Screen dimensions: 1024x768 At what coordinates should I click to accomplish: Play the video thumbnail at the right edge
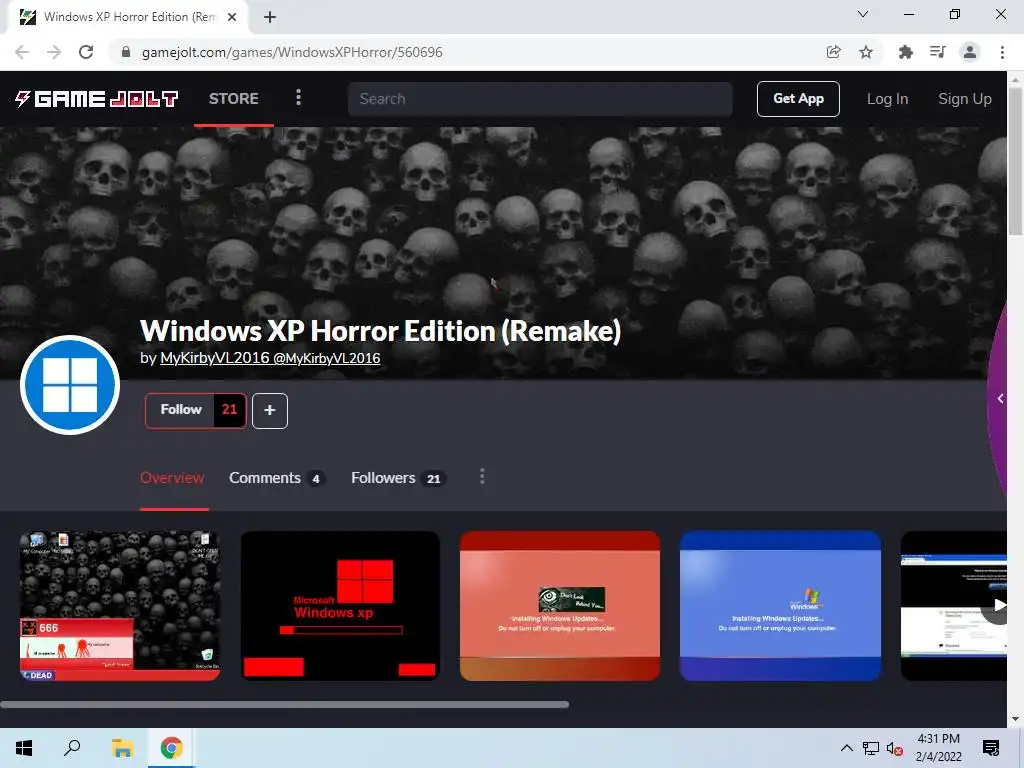(954, 606)
